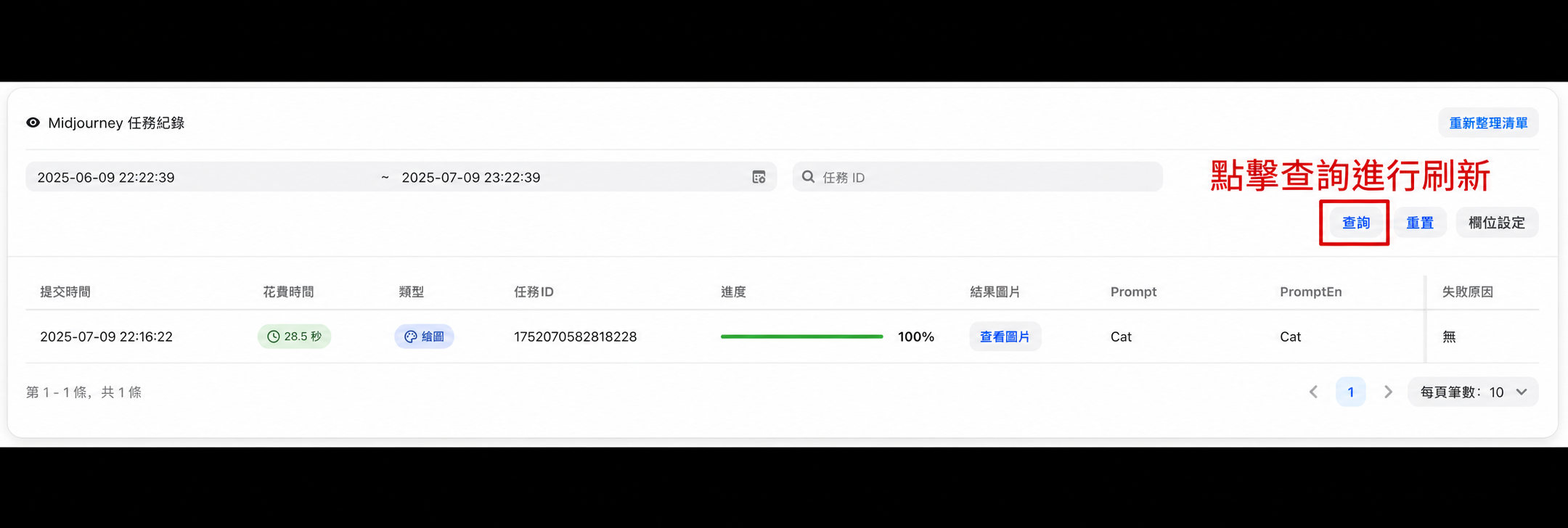Open 查看圖片 result image link
This screenshot has width=1568, height=528.
point(1005,337)
